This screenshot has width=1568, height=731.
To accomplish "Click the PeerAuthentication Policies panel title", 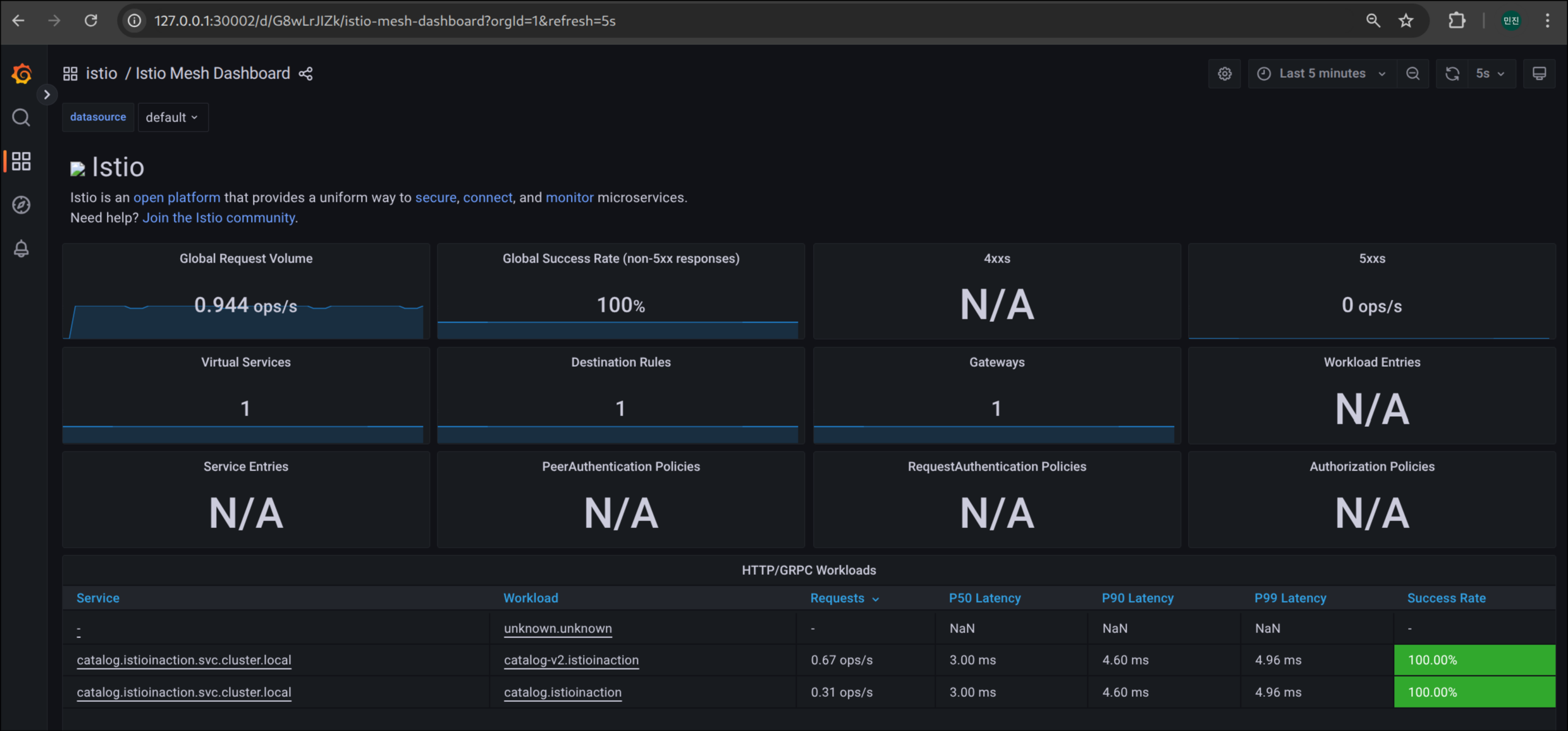I will (621, 466).
